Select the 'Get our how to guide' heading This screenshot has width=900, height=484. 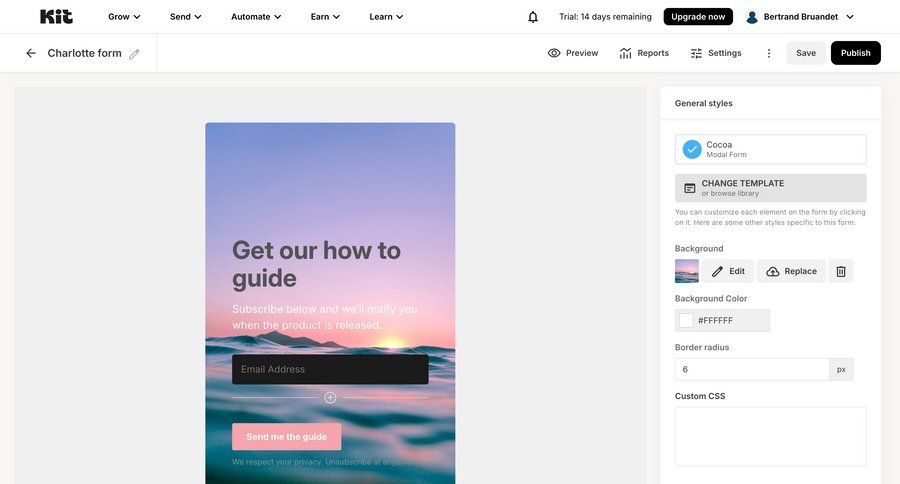click(x=316, y=264)
